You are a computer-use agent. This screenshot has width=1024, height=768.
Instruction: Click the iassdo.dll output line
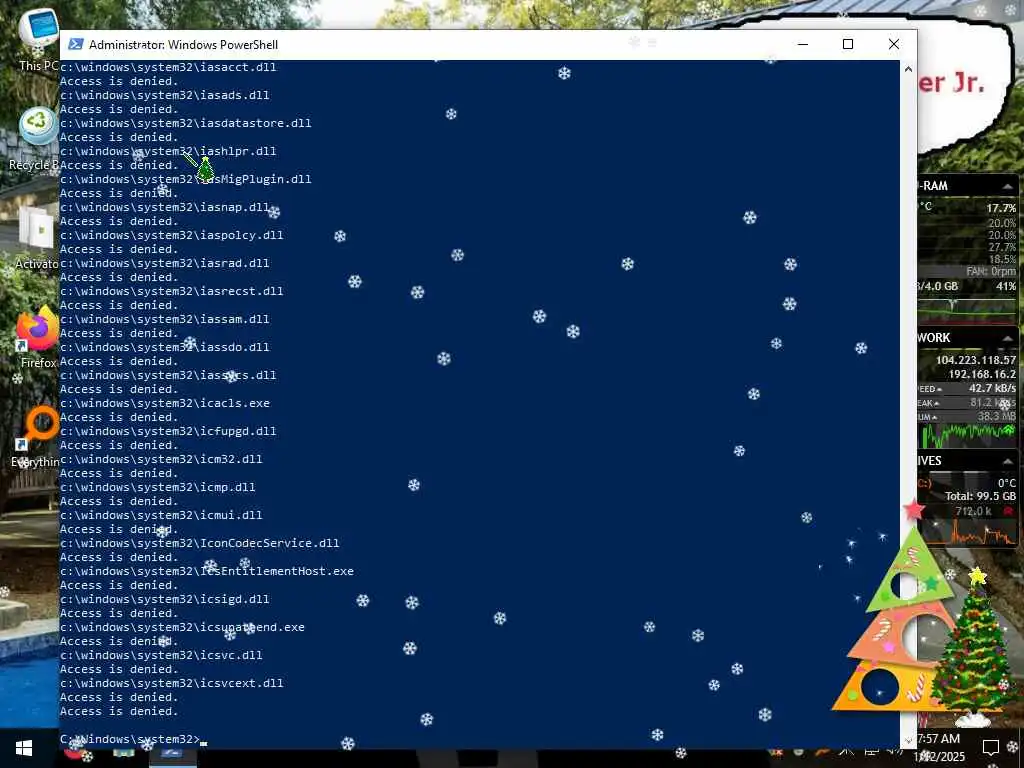click(165, 347)
